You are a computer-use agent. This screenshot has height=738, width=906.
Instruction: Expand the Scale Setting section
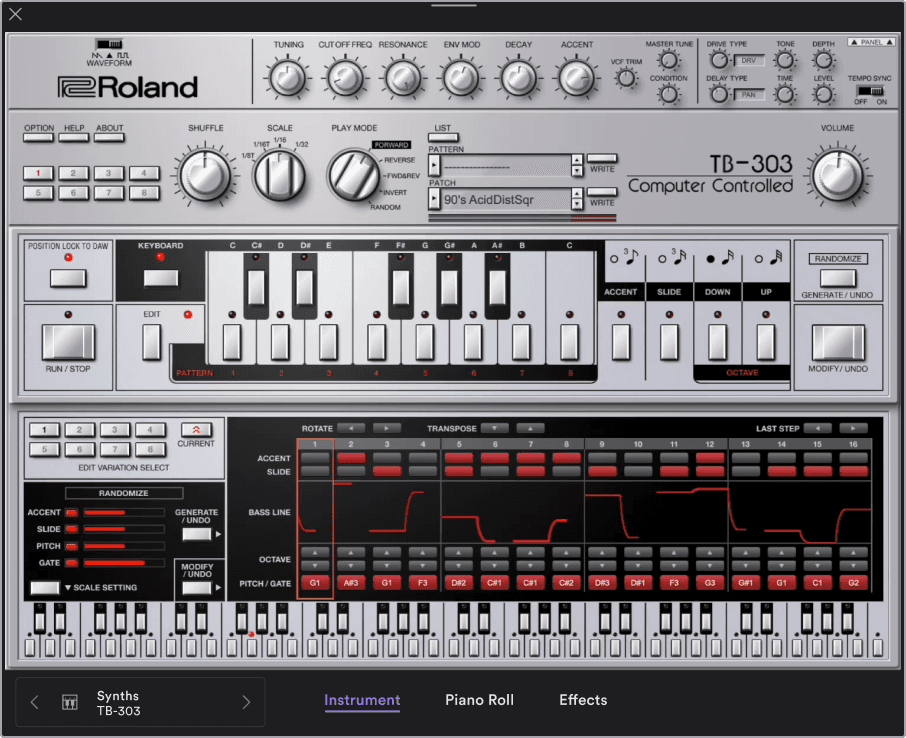pos(44,588)
